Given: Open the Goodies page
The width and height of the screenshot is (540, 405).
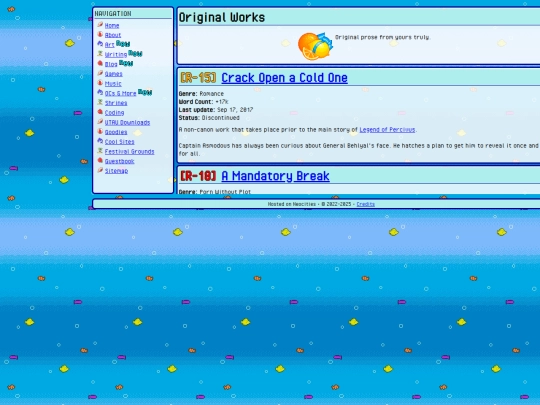Looking at the screenshot, I should click(x=116, y=132).
